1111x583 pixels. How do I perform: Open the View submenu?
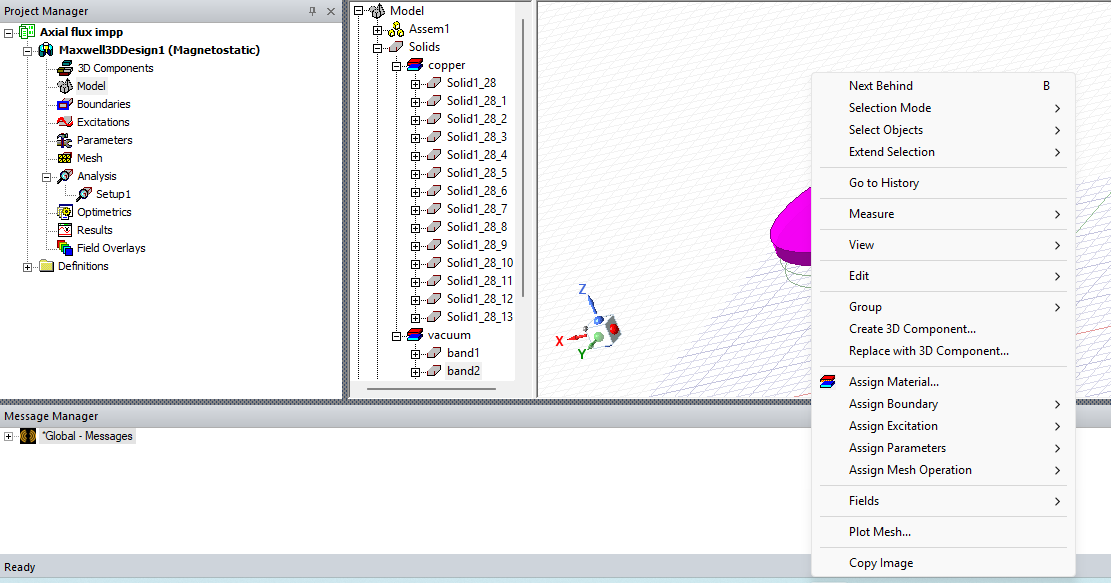(x=943, y=245)
